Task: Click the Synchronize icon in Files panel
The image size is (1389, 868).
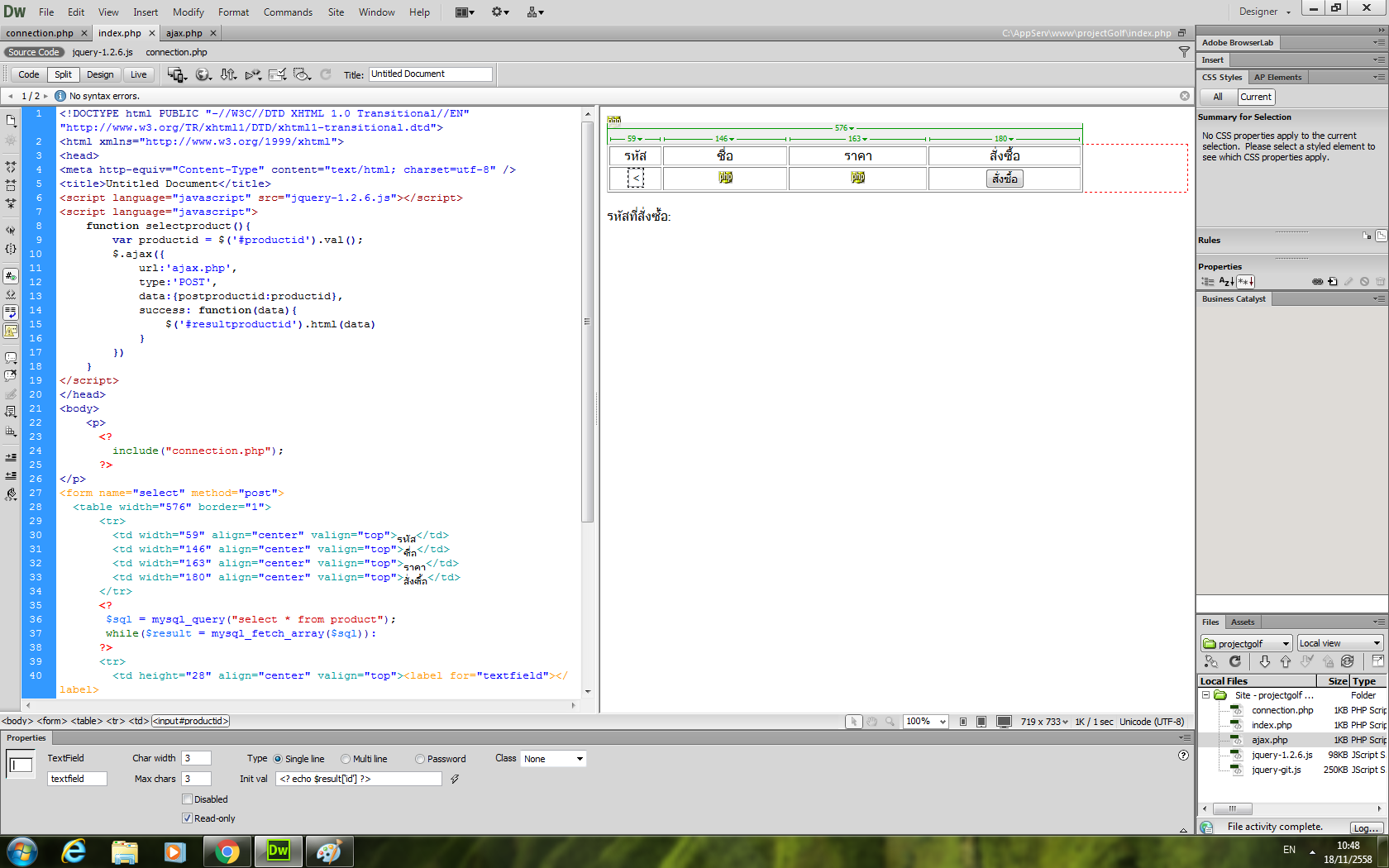Action: pos(1348,661)
